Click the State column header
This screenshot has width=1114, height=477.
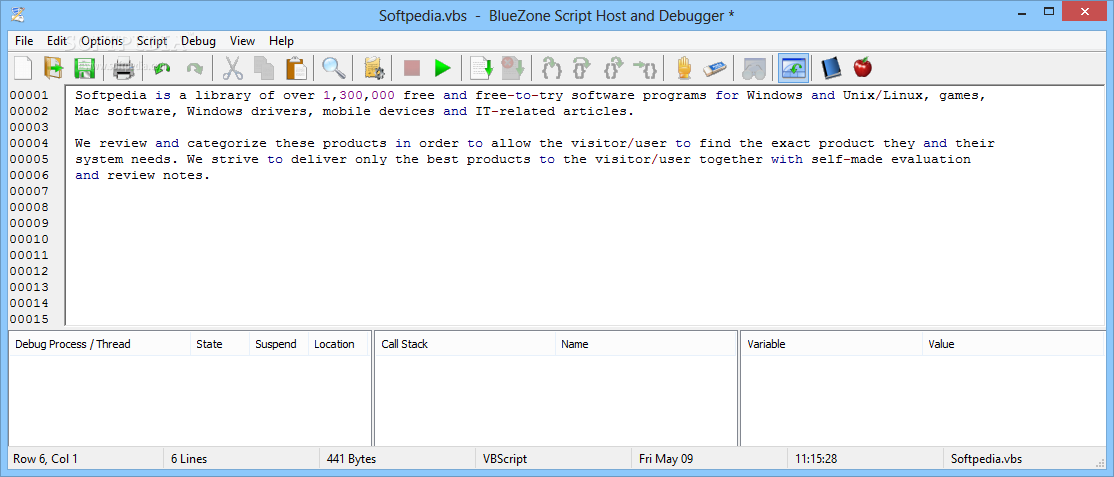(x=220, y=344)
